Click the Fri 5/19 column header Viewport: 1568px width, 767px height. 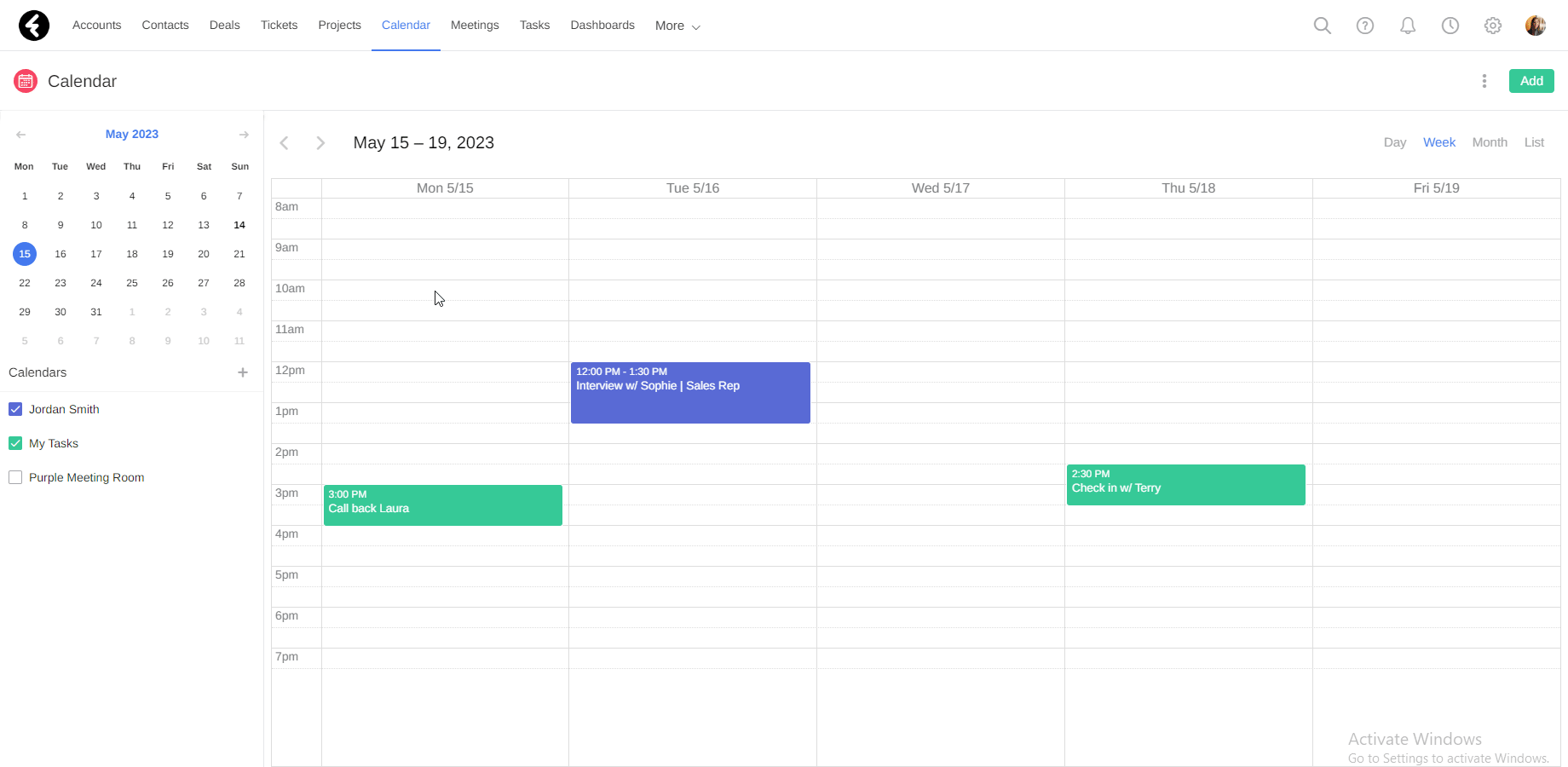[1437, 188]
